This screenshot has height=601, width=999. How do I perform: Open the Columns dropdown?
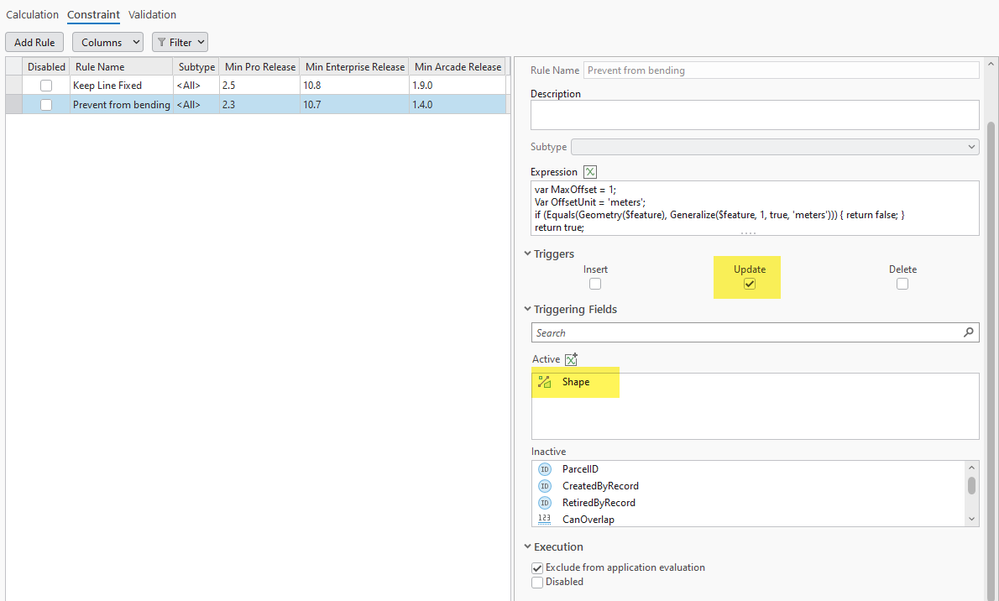pos(108,42)
